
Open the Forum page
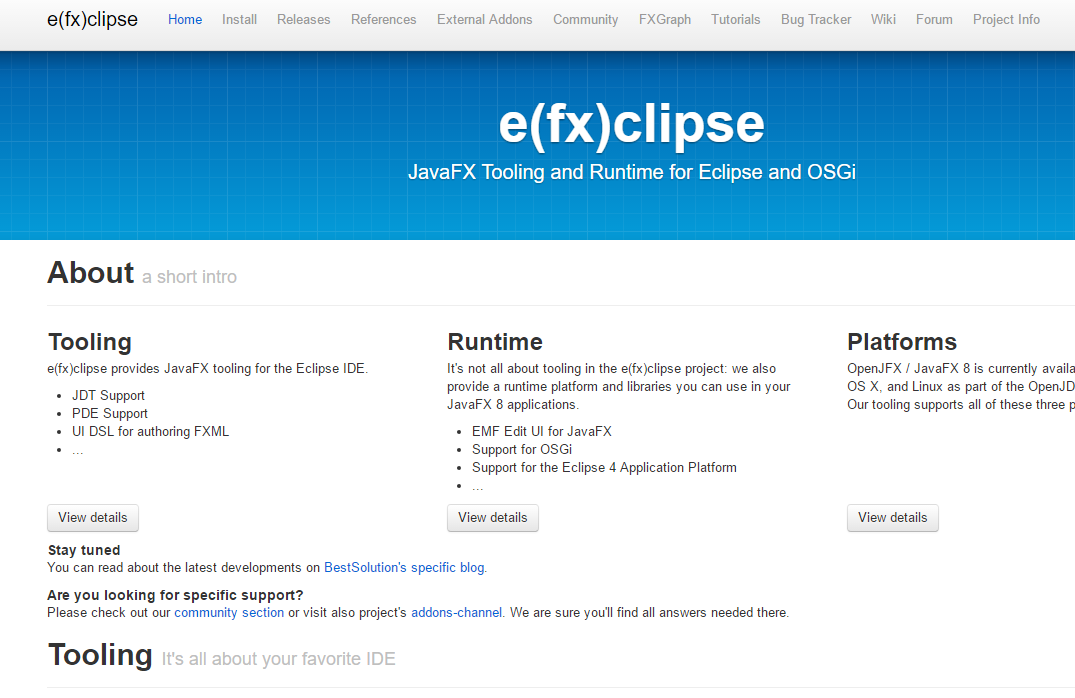[934, 19]
